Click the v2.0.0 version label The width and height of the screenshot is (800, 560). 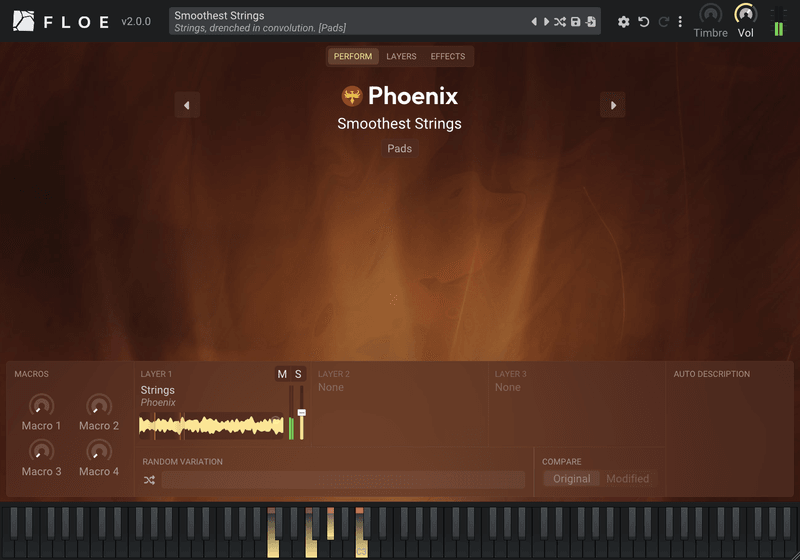coord(136,21)
